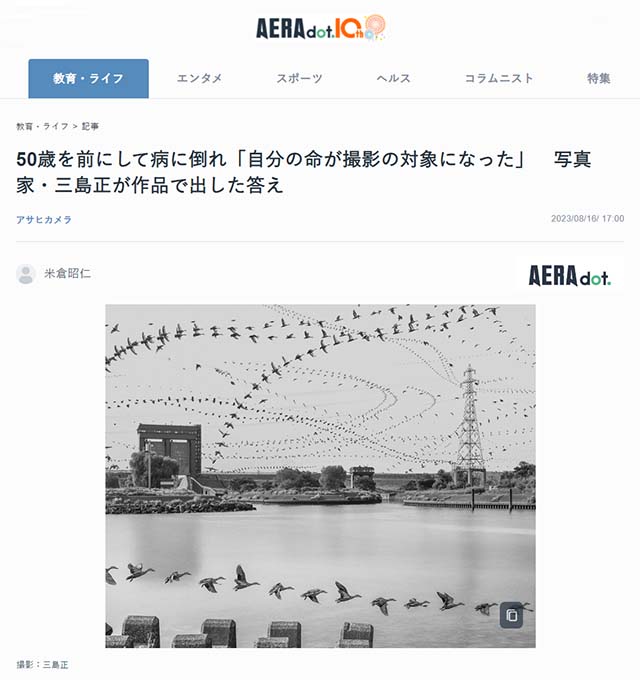Open the 特集 tab

click(x=598, y=78)
